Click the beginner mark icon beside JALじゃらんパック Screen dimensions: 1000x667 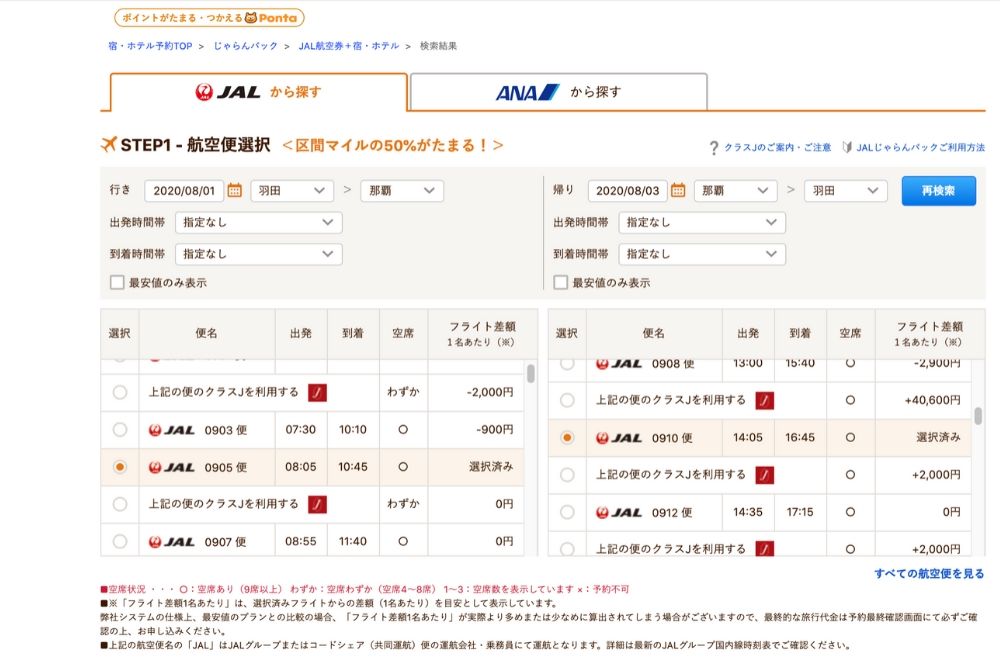pyautogui.click(x=847, y=147)
